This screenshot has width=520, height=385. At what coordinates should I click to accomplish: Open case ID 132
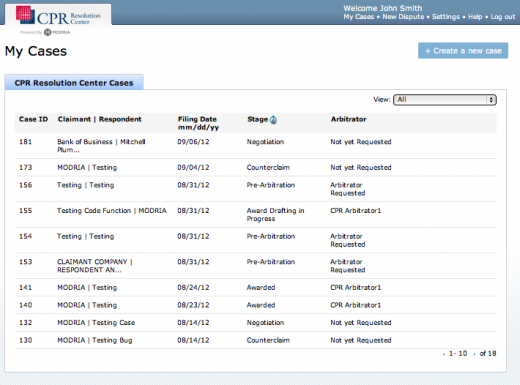pyautogui.click(x=25, y=323)
